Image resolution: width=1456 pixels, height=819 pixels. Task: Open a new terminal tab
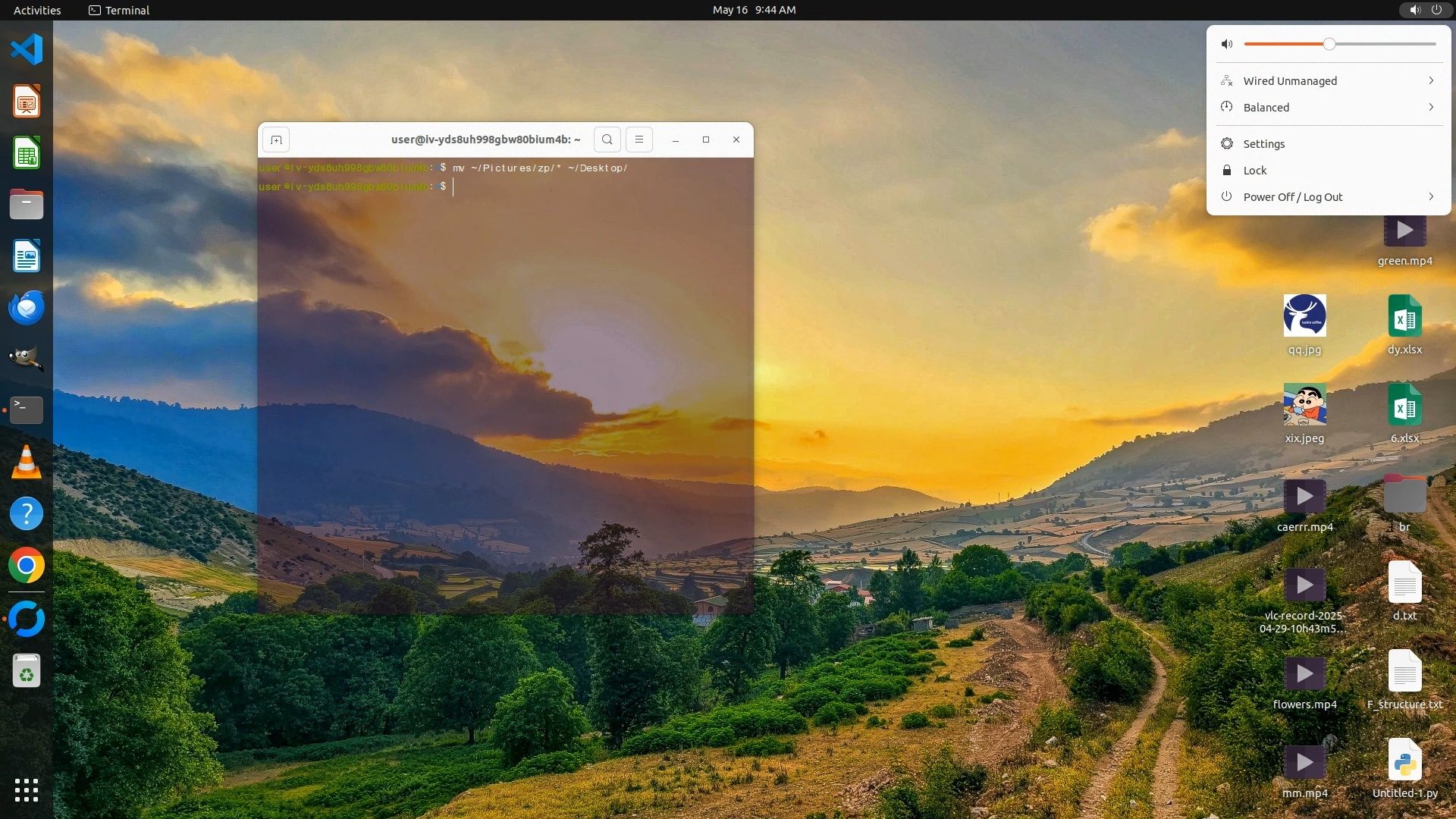[x=276, y=140]
